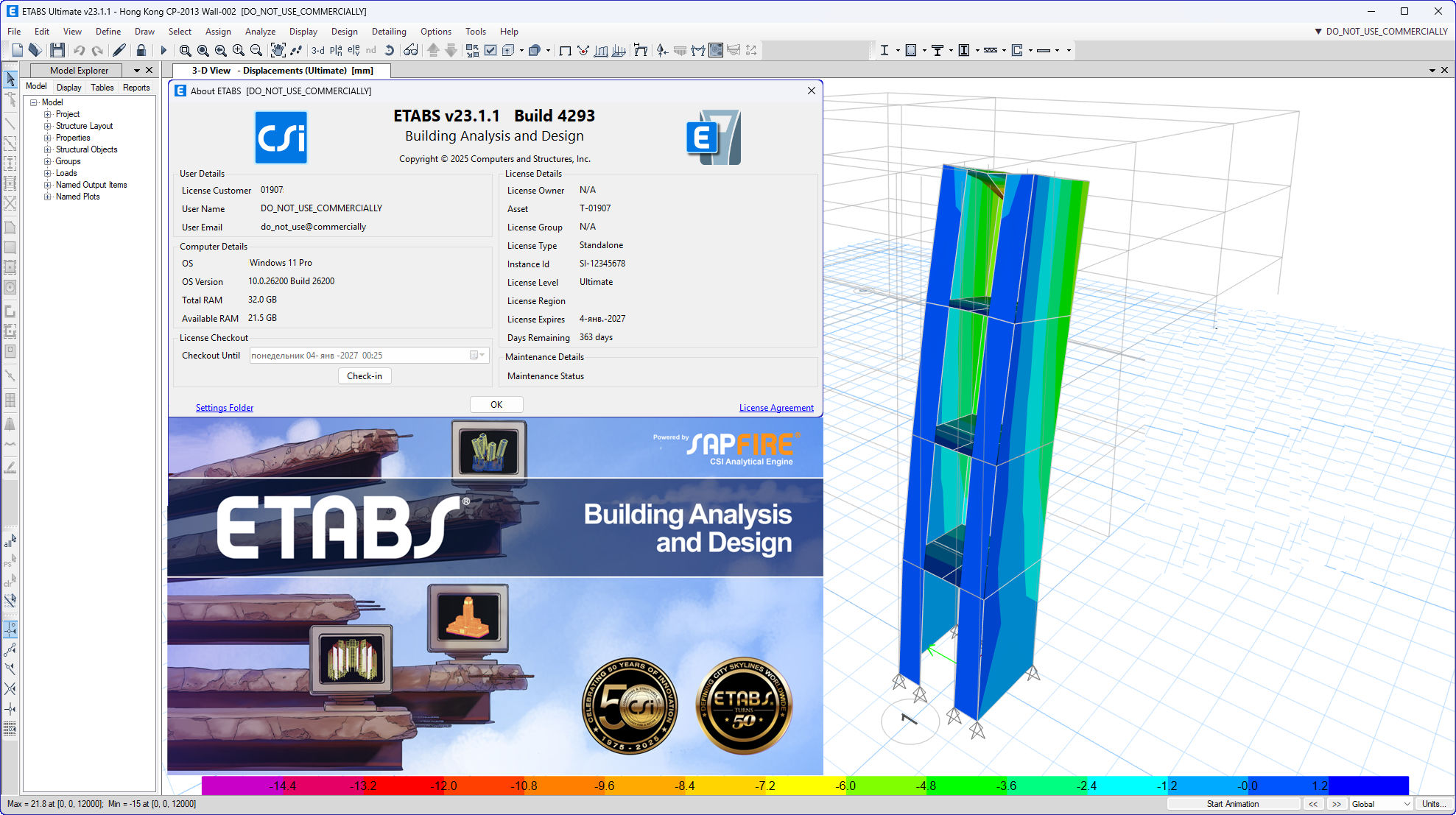Switch to the Tables tab
Screen dimensions: 1456x815
(102, 87)
